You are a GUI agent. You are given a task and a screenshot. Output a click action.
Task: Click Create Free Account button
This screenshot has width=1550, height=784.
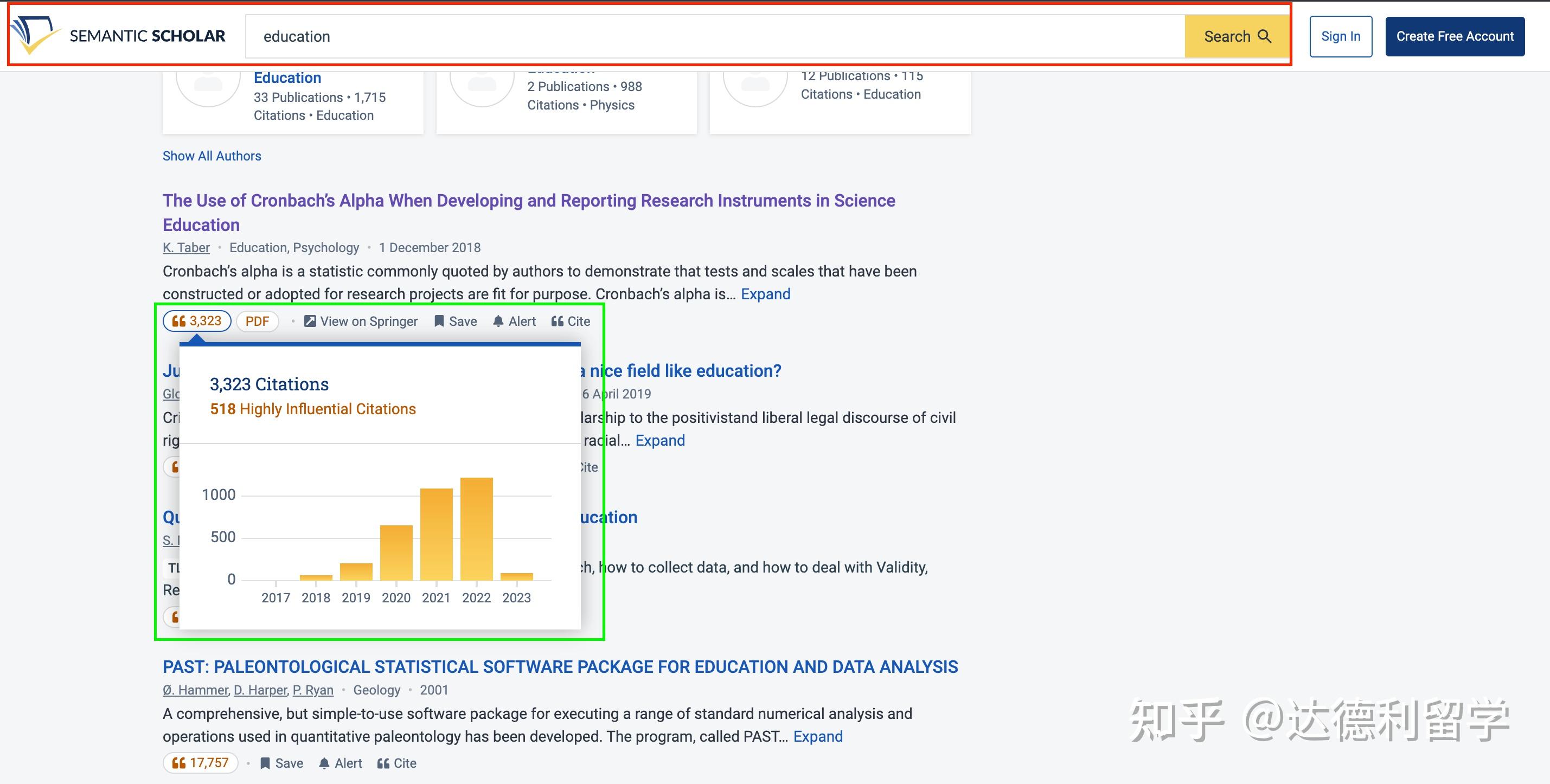1455,37
